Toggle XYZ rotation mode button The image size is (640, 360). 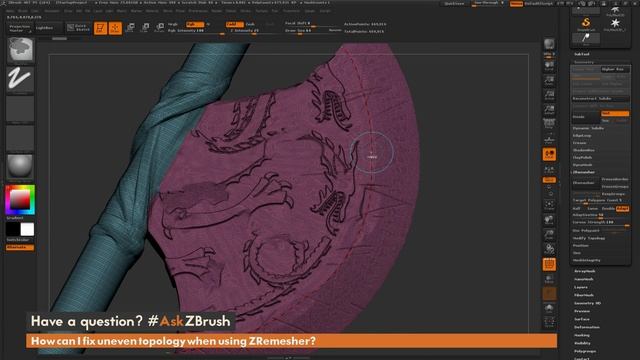pos(549,180)
